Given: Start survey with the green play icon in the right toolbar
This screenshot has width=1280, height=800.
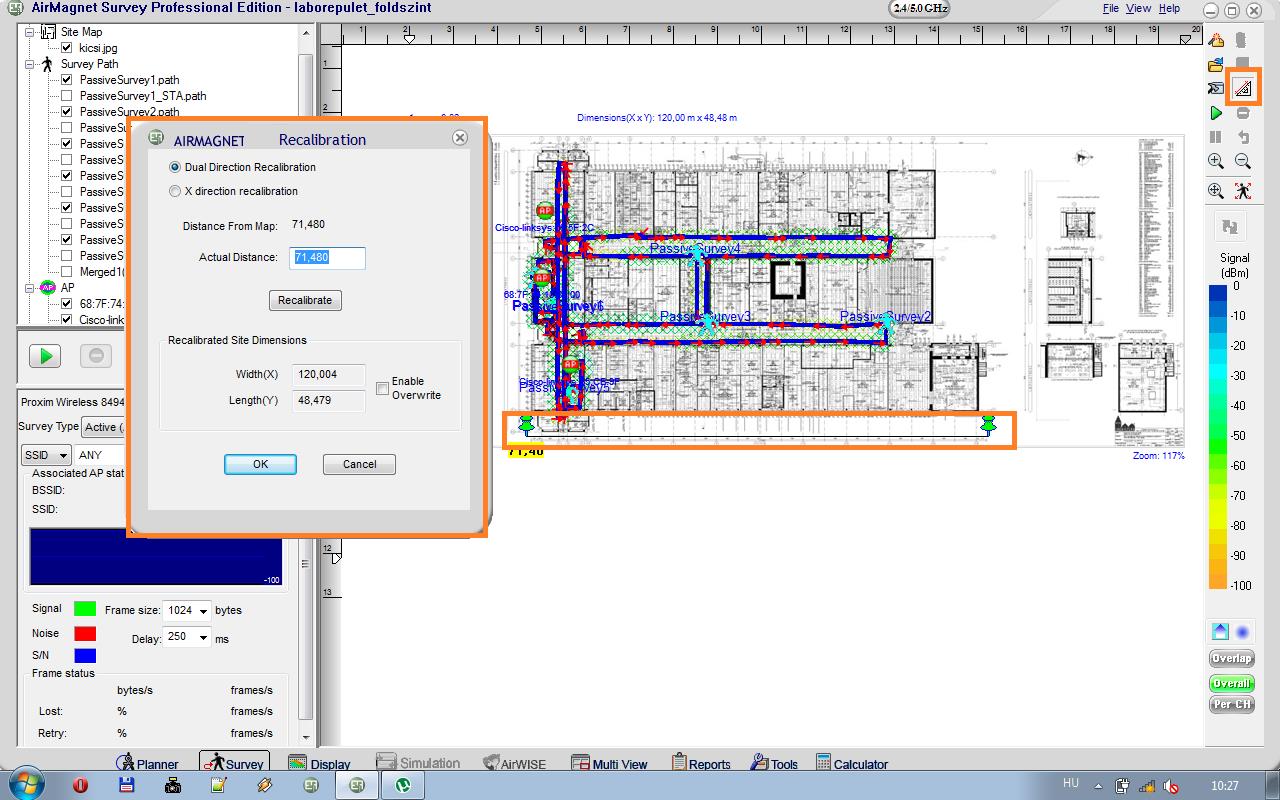Looking at the screenshot, I should (x=1216, y=113).
